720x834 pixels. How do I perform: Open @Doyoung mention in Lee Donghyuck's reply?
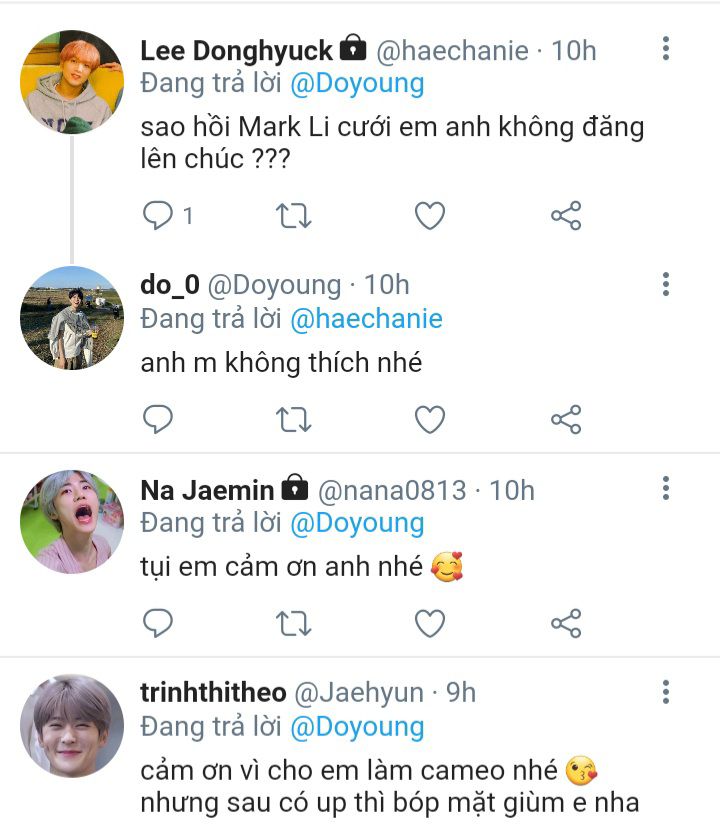(357, 83)
